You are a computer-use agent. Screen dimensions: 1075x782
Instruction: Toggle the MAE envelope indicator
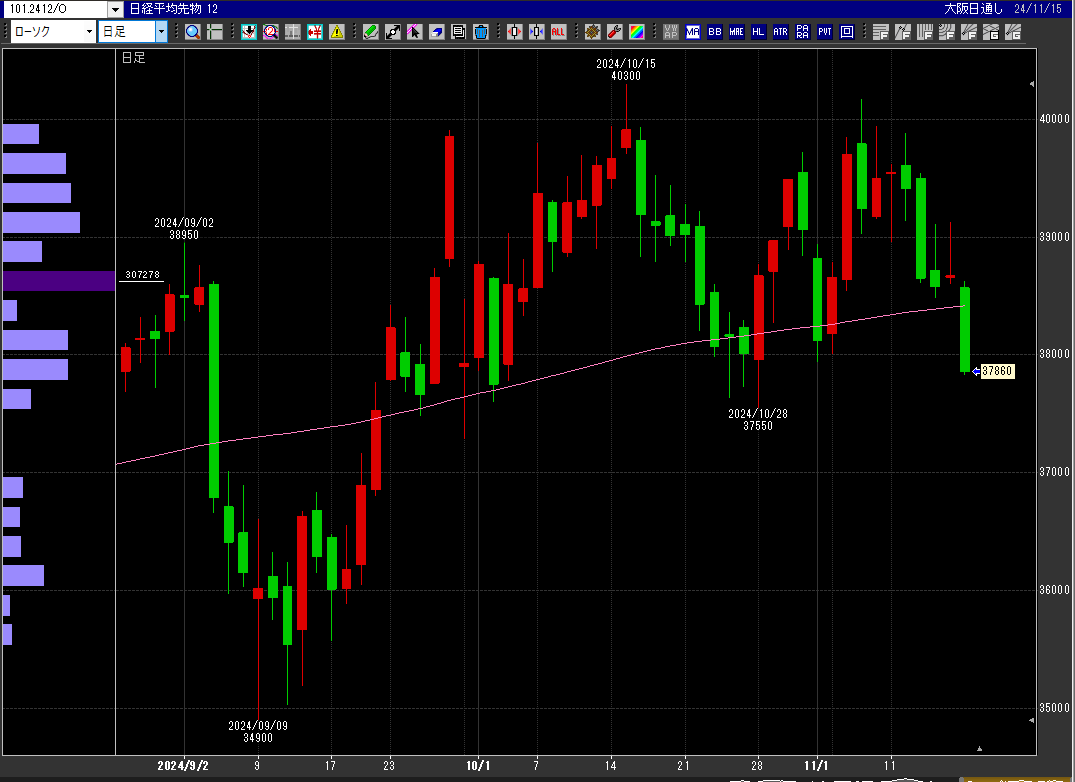[737, 32]
